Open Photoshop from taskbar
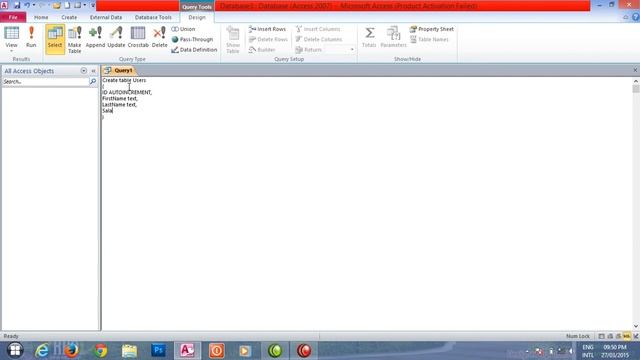This screenshot has width=640, height=360. click(x=158, y=350)
